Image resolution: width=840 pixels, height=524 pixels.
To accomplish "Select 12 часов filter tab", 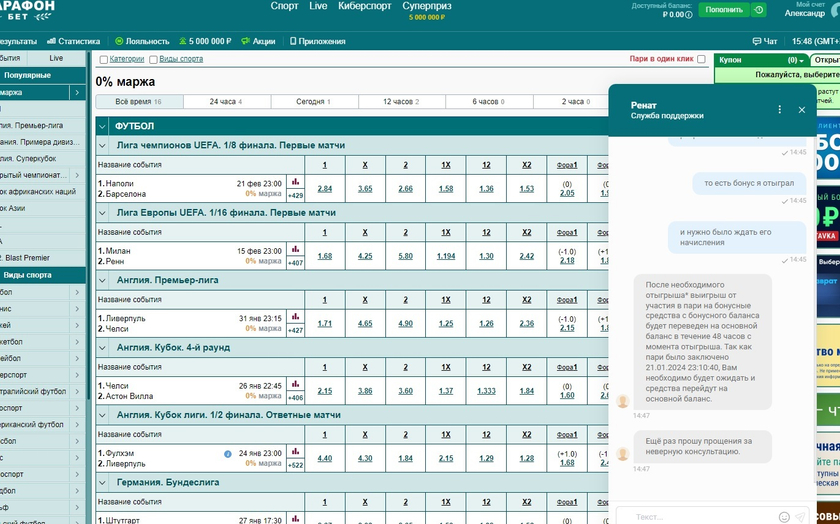I will [x=402, y=101].
